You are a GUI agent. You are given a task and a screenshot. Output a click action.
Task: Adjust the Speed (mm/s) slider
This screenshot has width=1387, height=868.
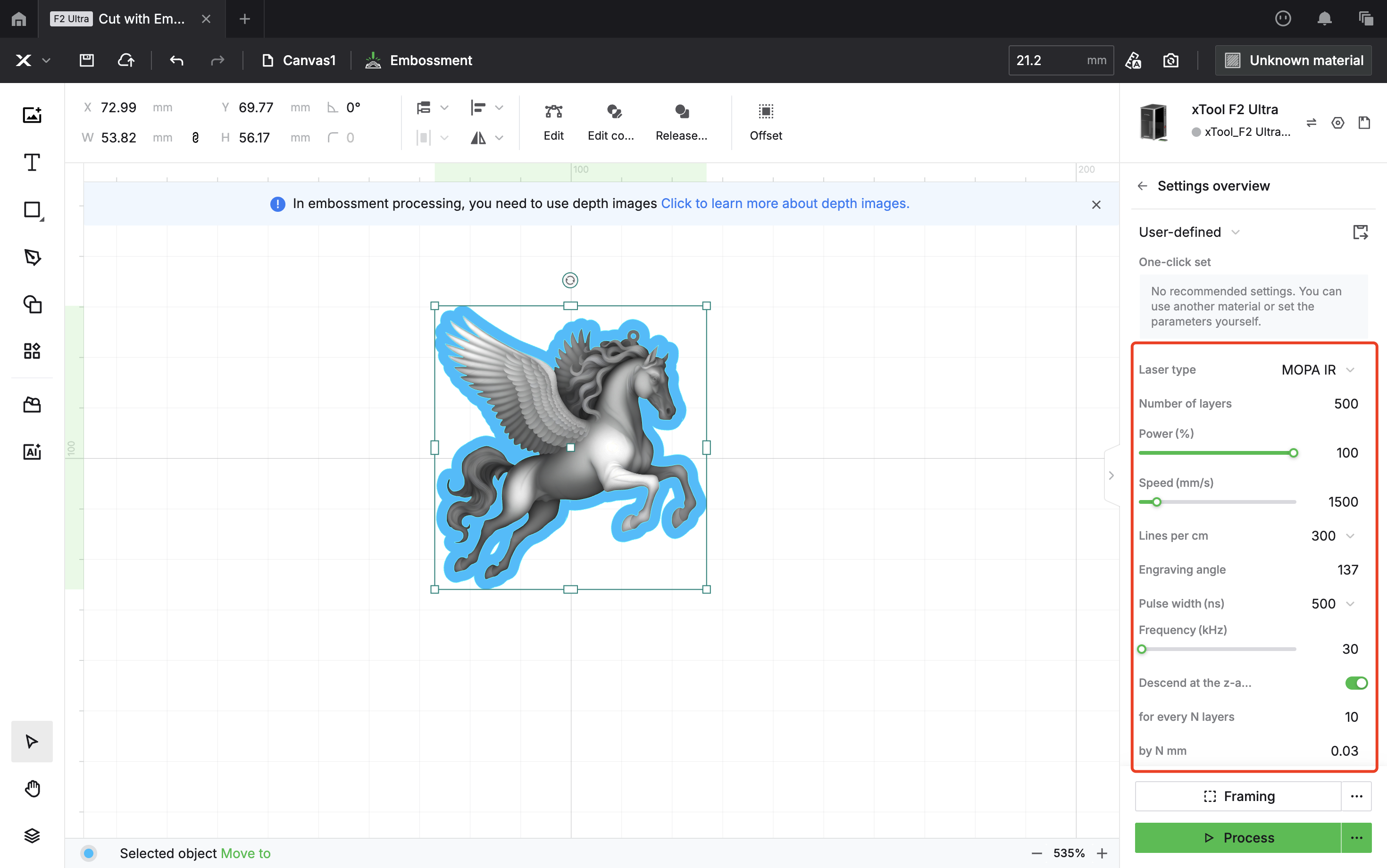tap(1217, 502)
